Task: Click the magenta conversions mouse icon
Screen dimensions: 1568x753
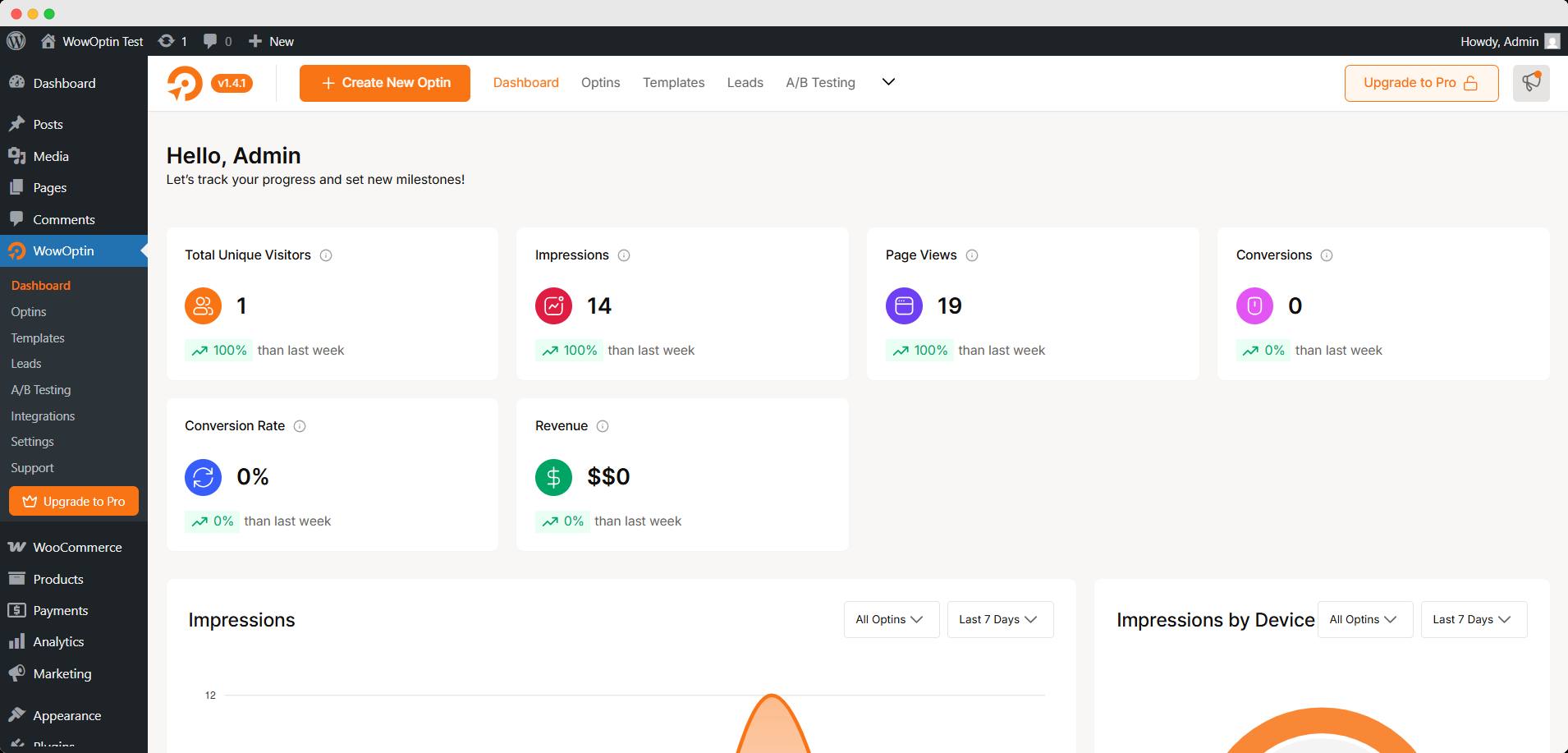Action: pyautogui.click(x=1254, y=306)
